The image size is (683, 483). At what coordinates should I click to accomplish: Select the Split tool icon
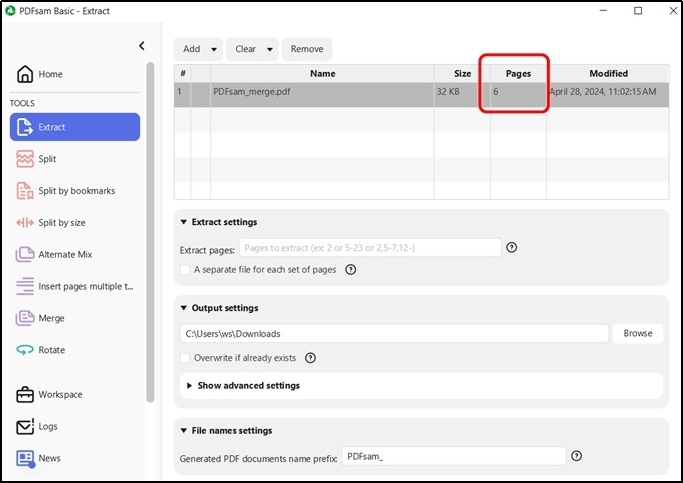tap(26, 159)
